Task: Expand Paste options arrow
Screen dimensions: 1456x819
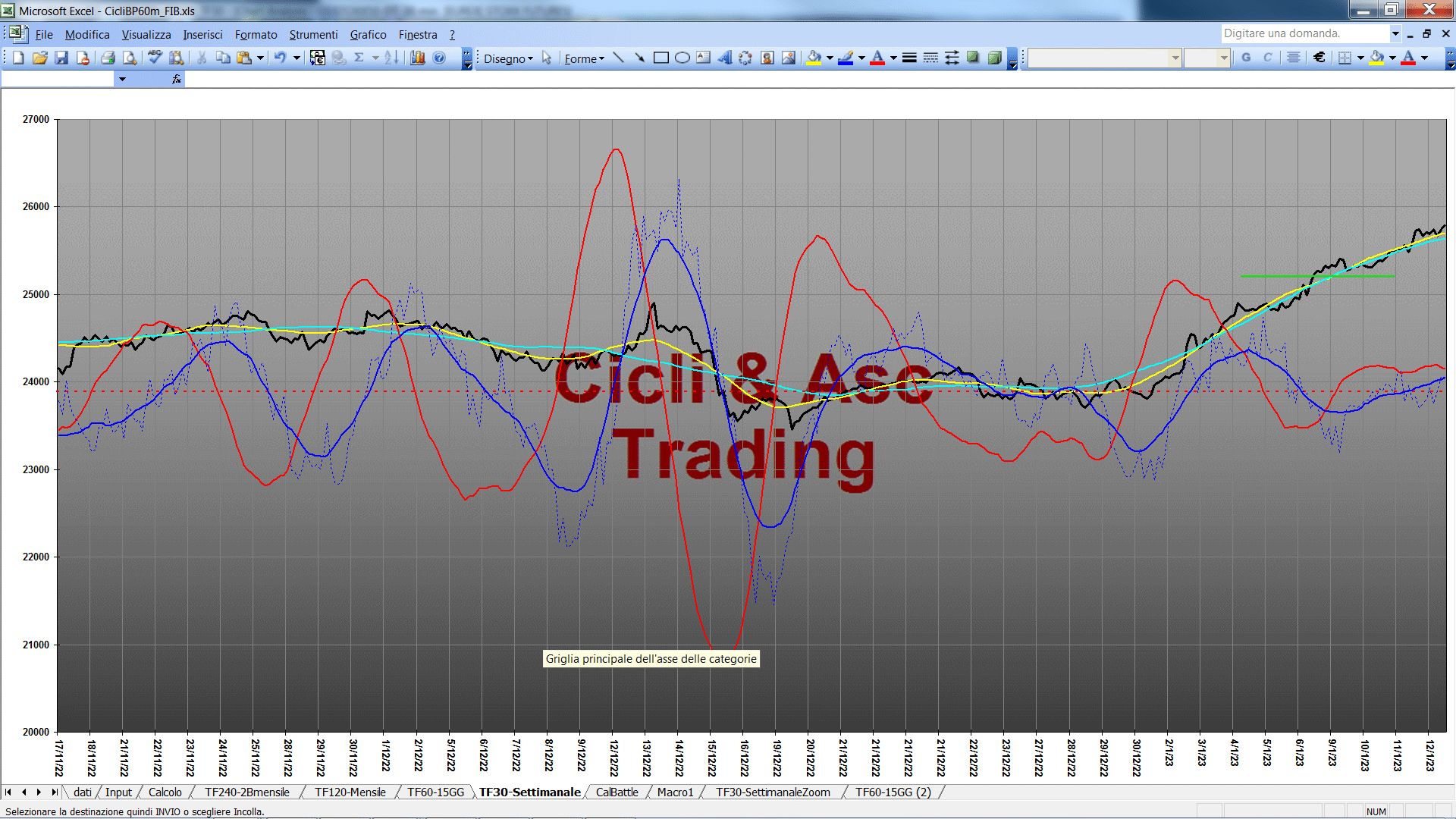Action: [x=260, y=58]
